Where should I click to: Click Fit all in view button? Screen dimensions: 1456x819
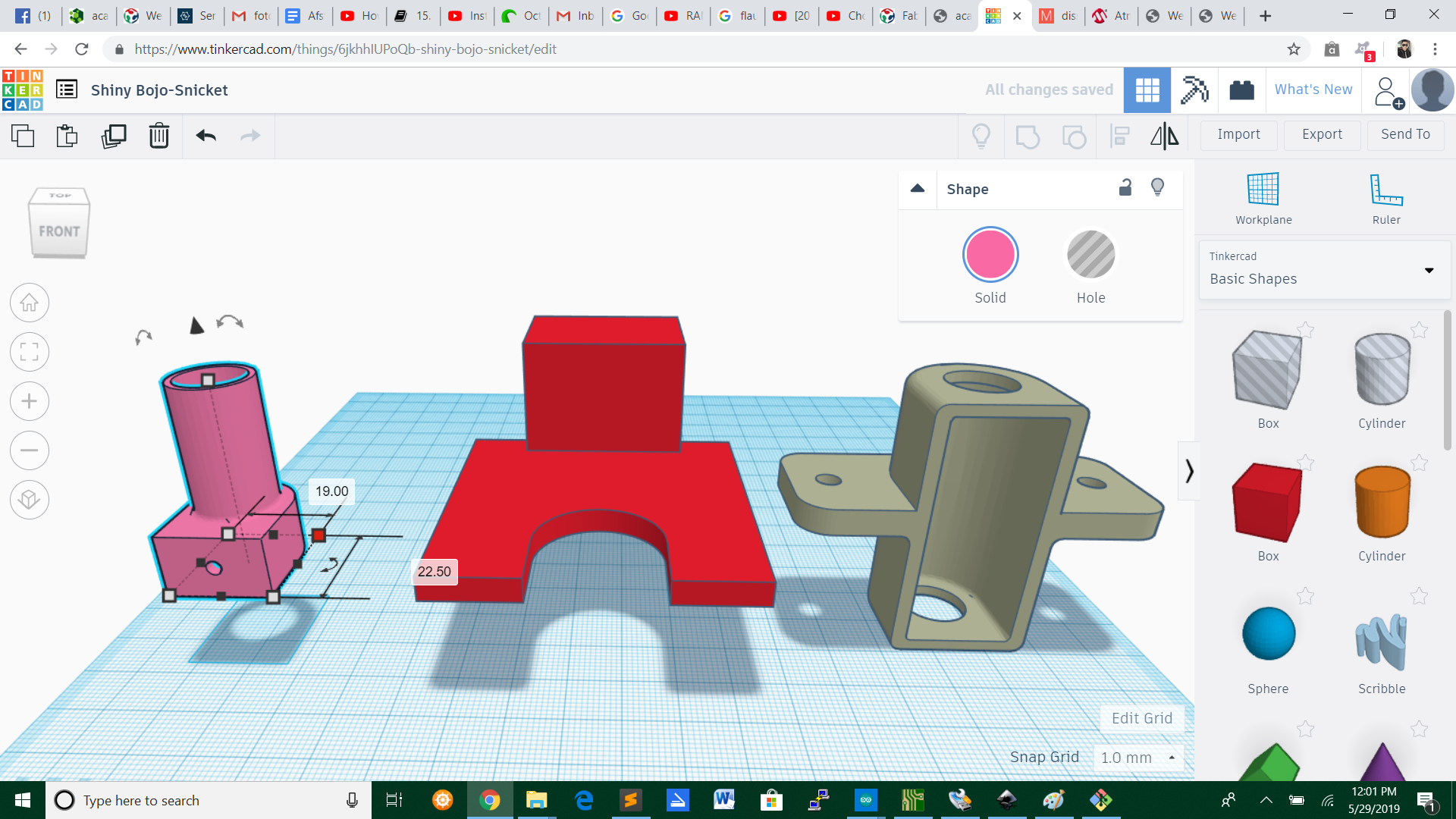(x=30, y=352)
